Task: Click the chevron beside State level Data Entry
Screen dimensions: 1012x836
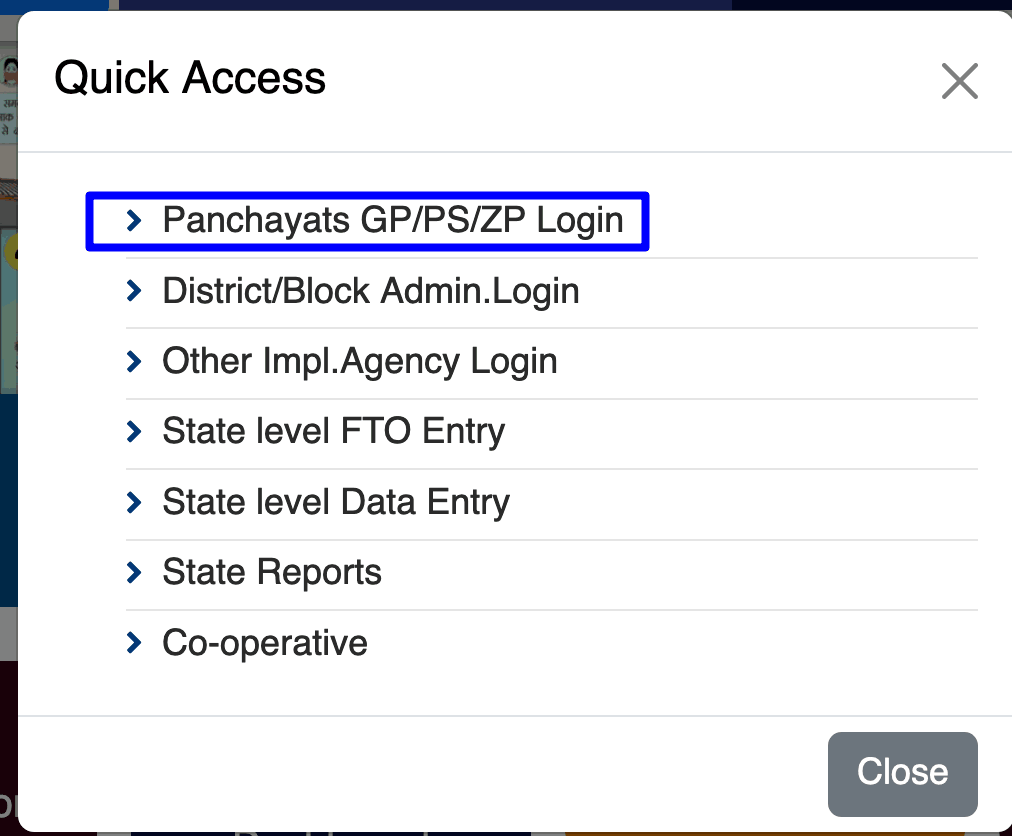Action: 135,502
